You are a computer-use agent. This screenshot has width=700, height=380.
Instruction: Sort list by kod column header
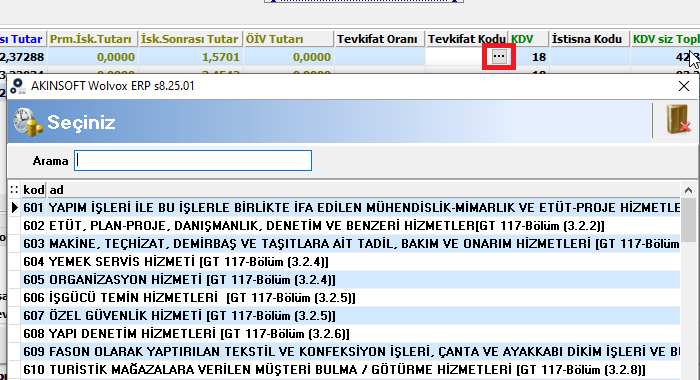tap(33, 190)
